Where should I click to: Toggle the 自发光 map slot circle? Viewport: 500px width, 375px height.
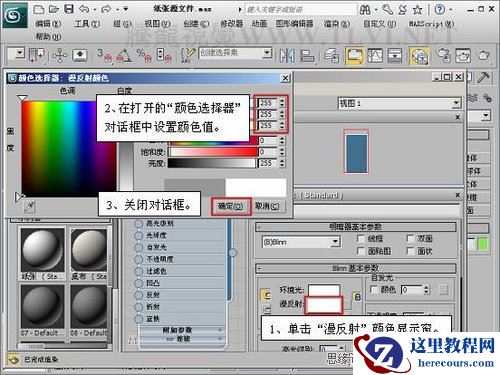[139, 247]
